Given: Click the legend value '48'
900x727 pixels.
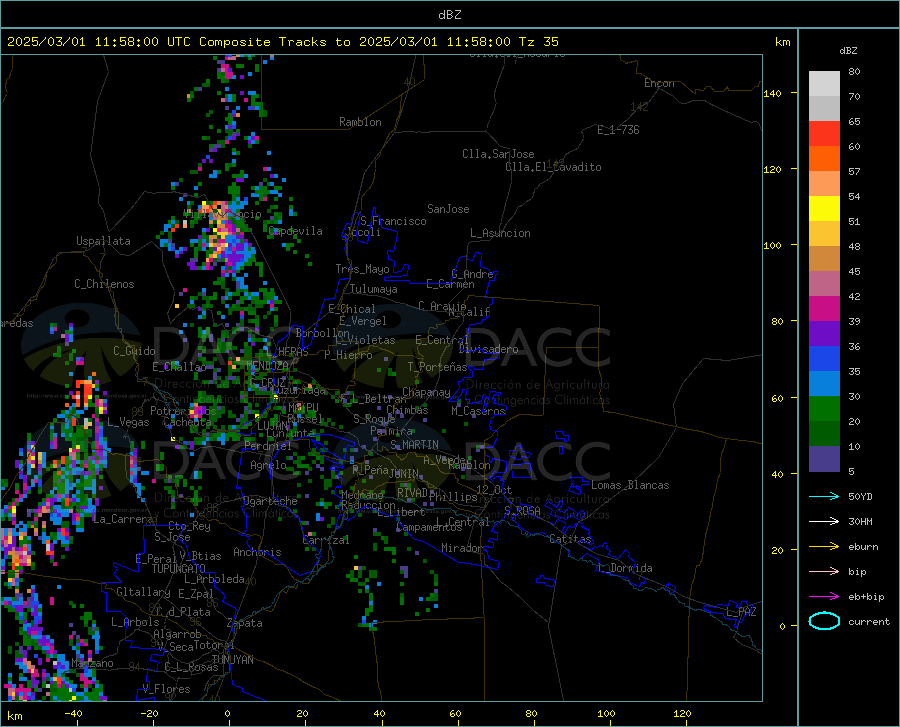Looking at the screenshot, I should click(854, 246).
